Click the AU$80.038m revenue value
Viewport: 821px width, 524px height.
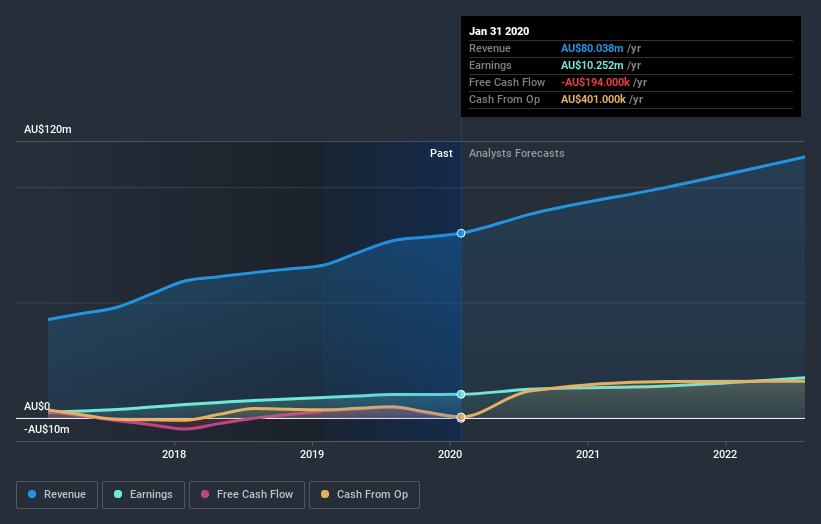(592, 48)
